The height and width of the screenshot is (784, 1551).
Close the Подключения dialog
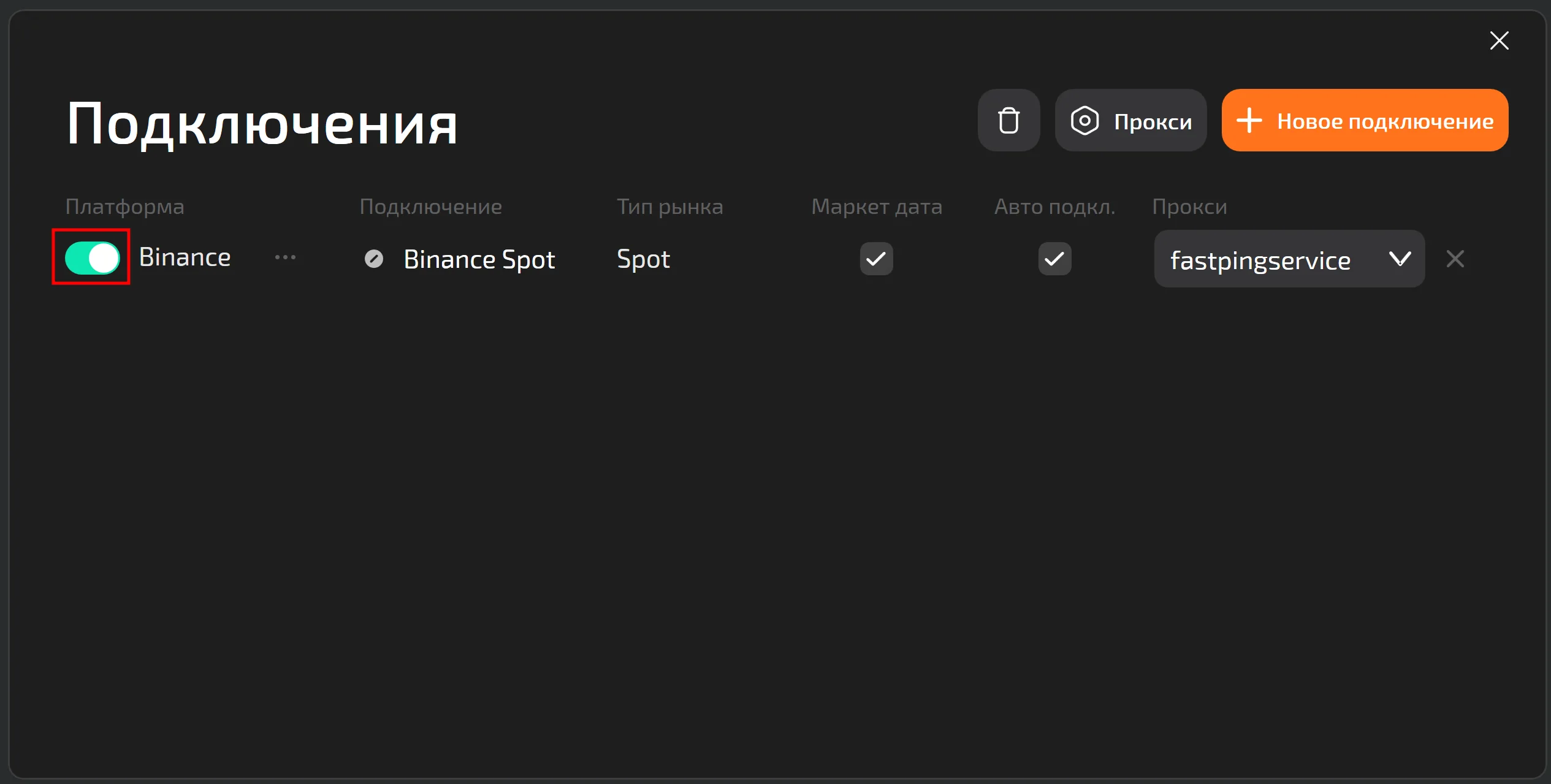[x=1499, y=40]
